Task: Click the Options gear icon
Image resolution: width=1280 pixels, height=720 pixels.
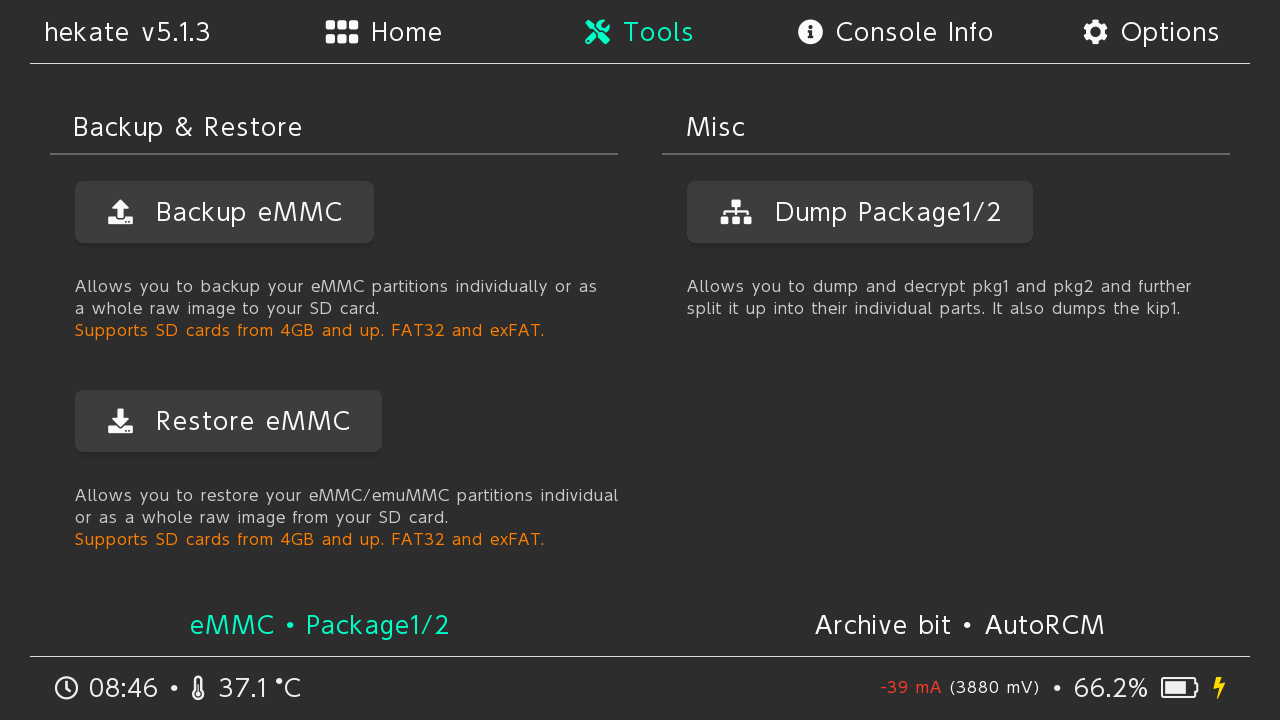Action: 1095,32
